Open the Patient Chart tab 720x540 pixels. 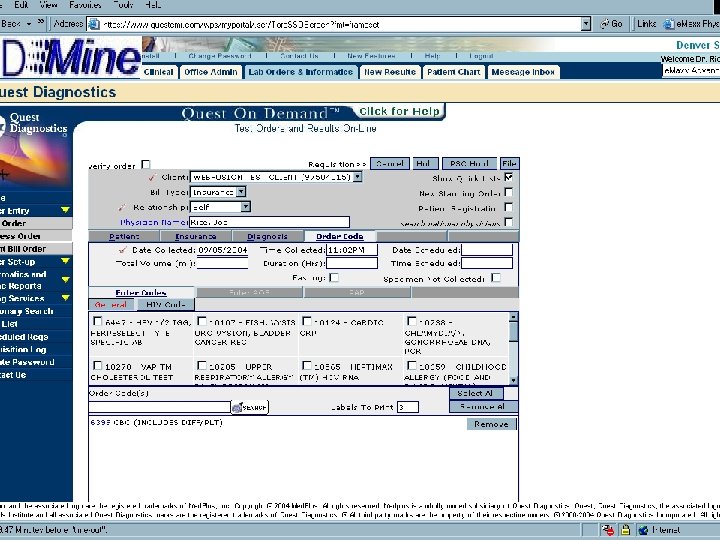454,72
